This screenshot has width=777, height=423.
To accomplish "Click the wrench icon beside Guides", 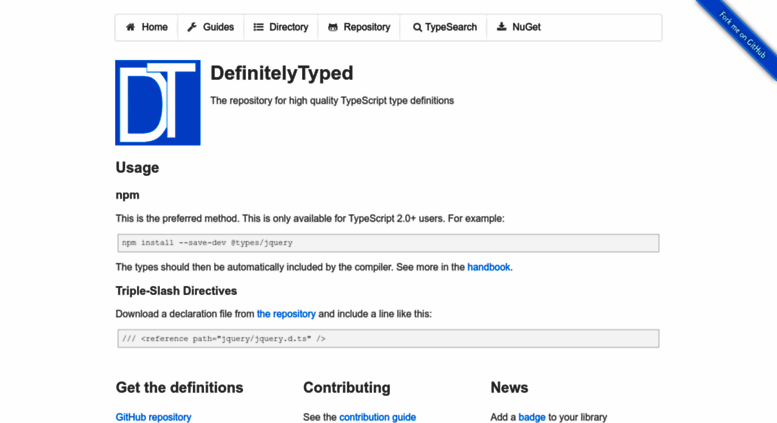I will coord(192,27).
